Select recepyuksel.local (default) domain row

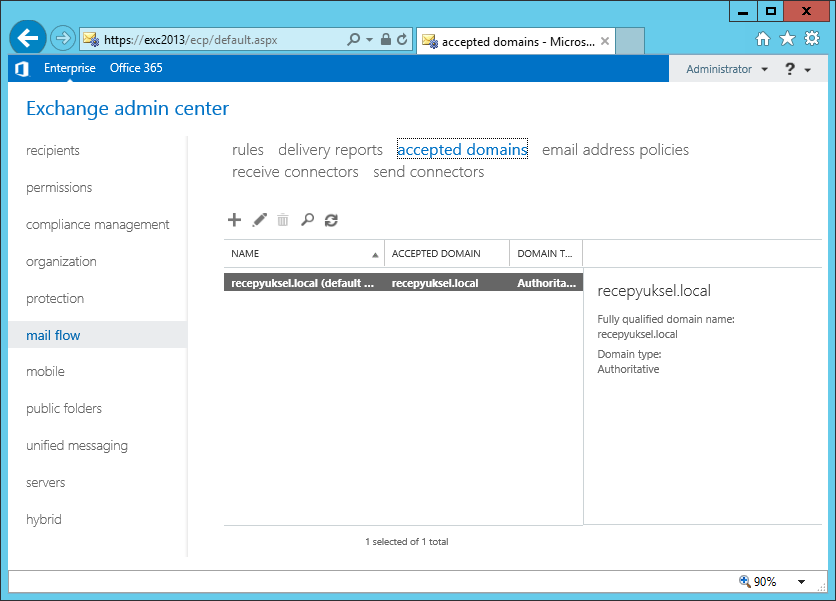point(403,283)
